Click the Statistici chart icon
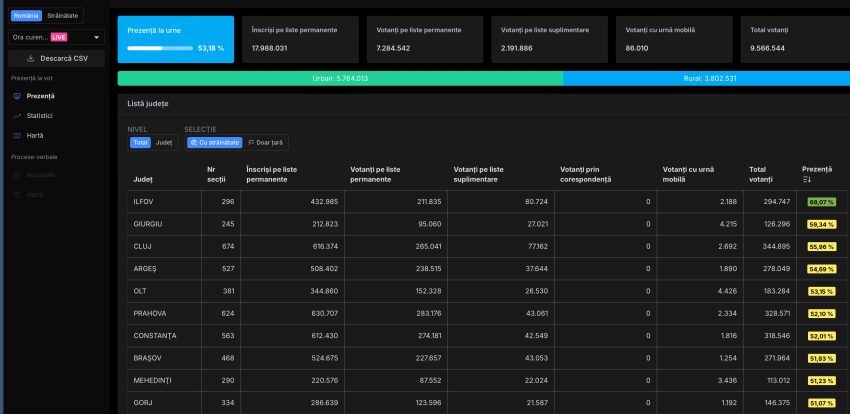This screenshot has height=414, width=850. click(x=17, y=116)
